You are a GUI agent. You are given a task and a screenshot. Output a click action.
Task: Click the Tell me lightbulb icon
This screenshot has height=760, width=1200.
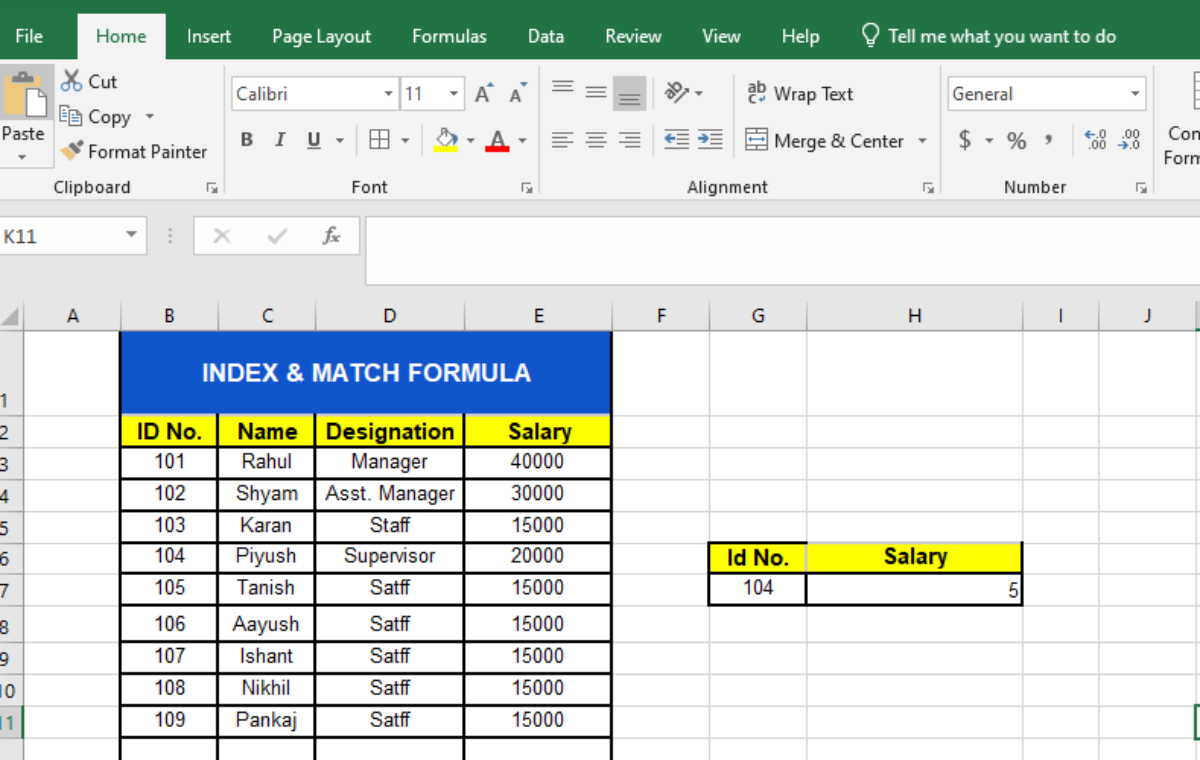pyautogui.click(x=870, y=36)
